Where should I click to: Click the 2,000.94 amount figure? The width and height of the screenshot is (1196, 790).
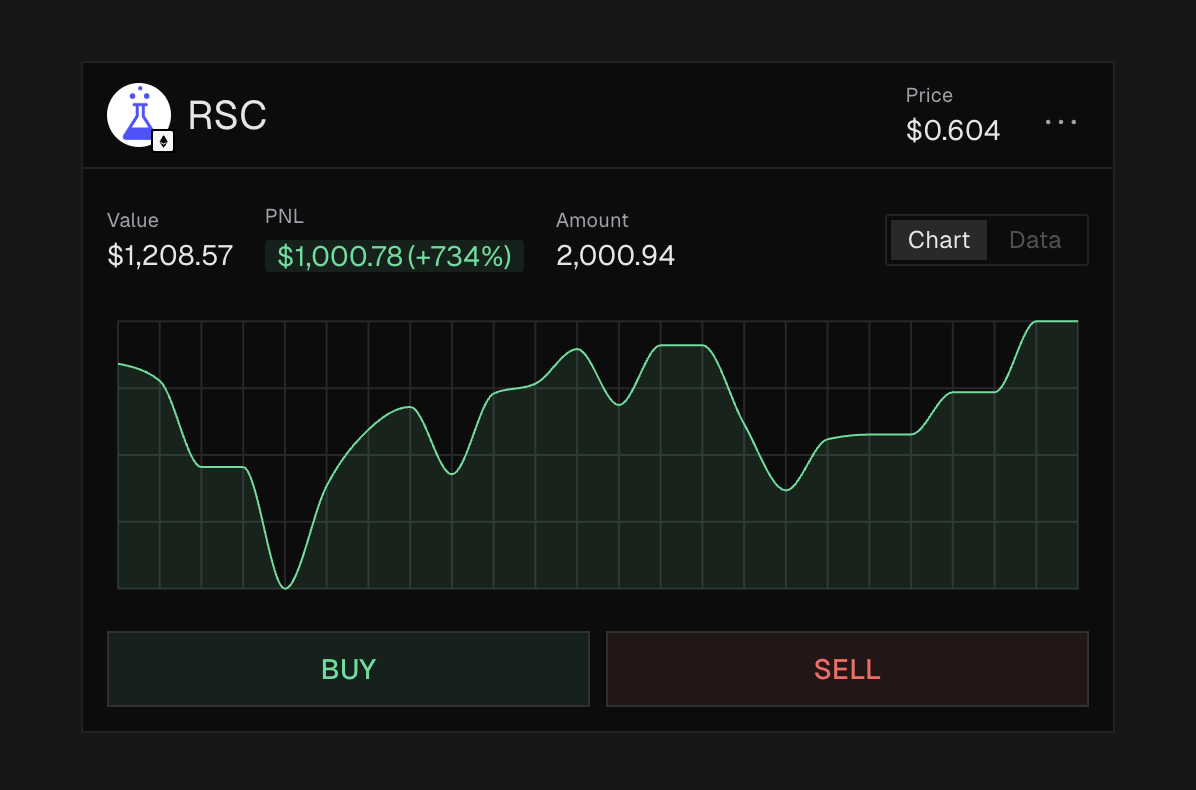(615, 256)
